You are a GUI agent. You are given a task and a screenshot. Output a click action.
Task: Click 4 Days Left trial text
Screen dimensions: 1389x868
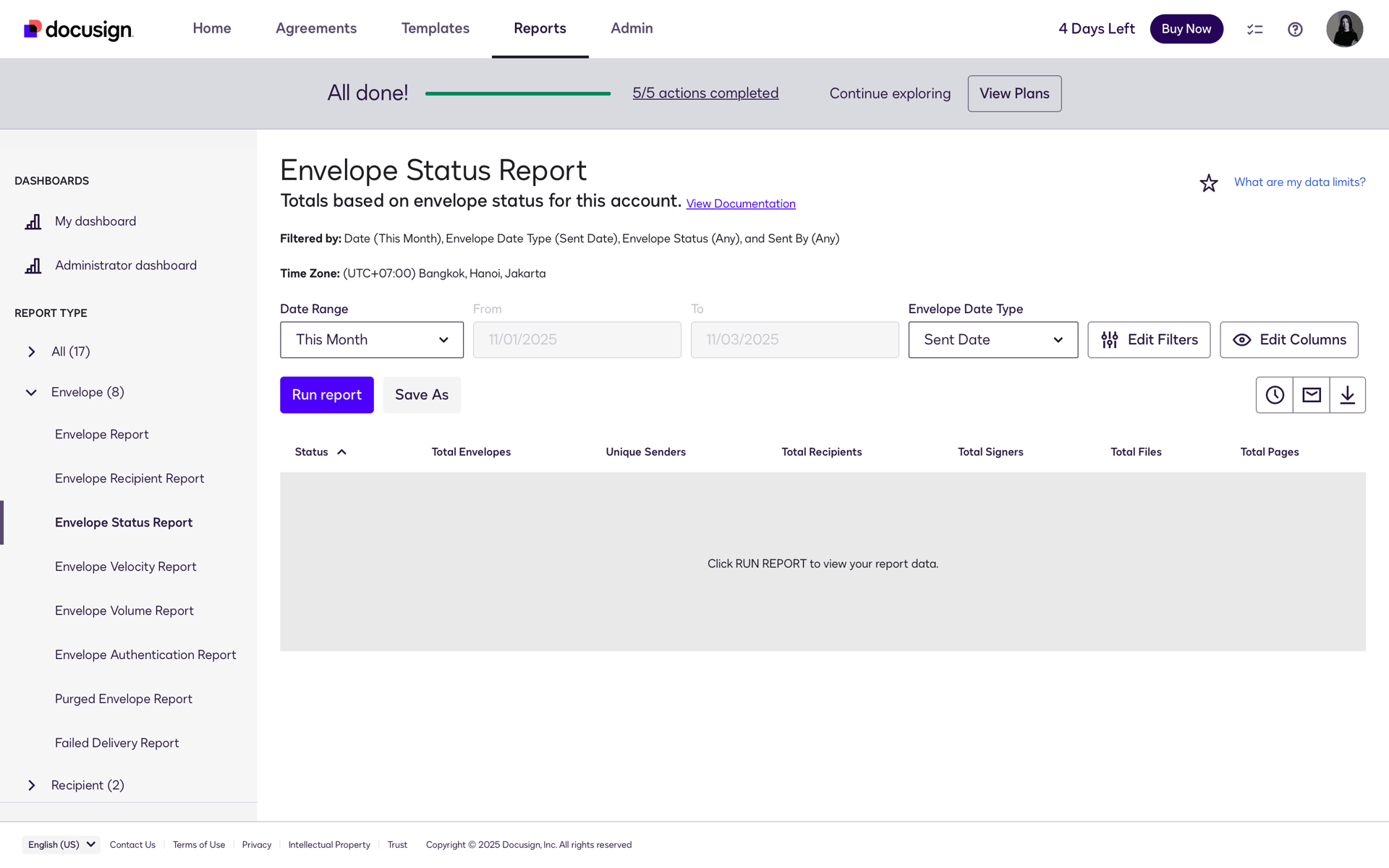click(1096, 29)
